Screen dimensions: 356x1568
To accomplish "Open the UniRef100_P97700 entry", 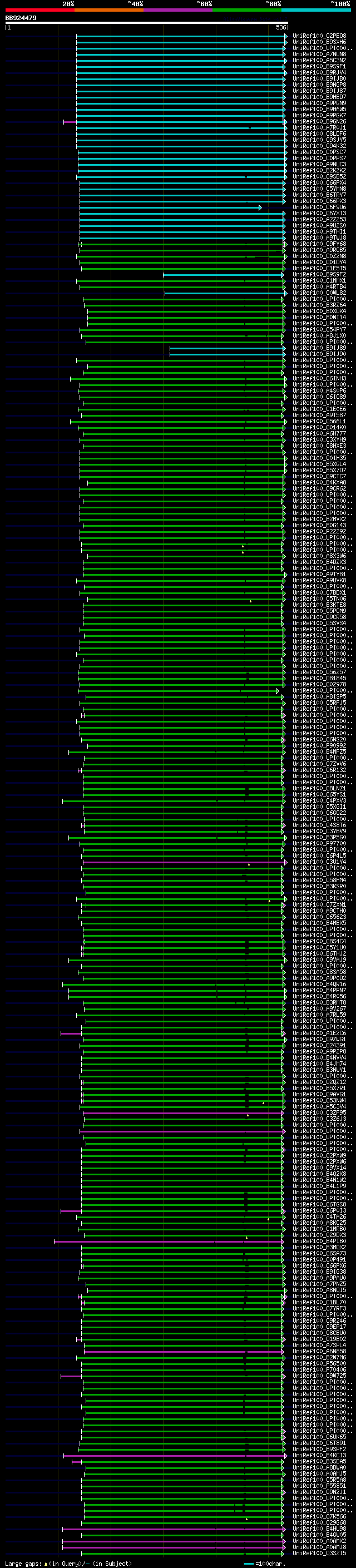I will point(319,844).
